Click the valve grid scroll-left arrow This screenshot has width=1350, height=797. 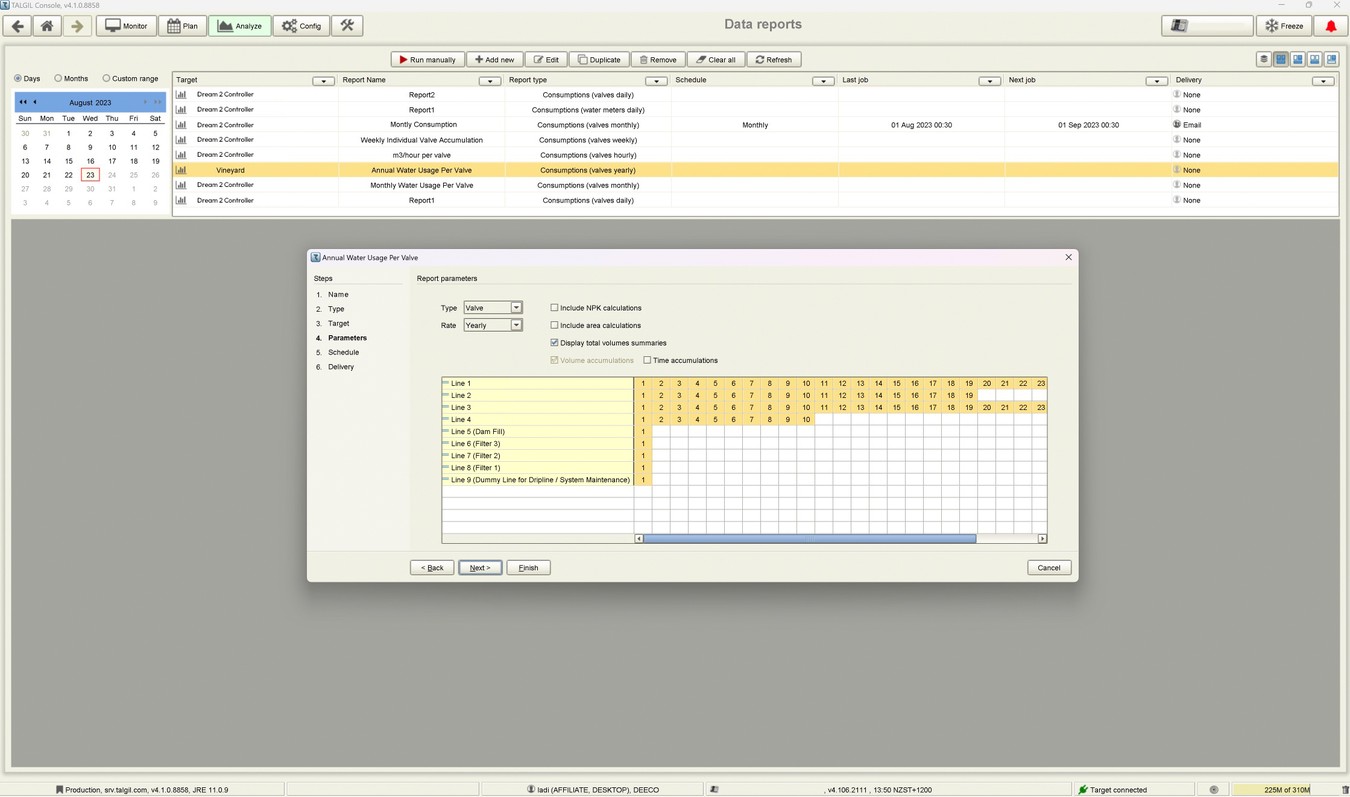(640, 539)
